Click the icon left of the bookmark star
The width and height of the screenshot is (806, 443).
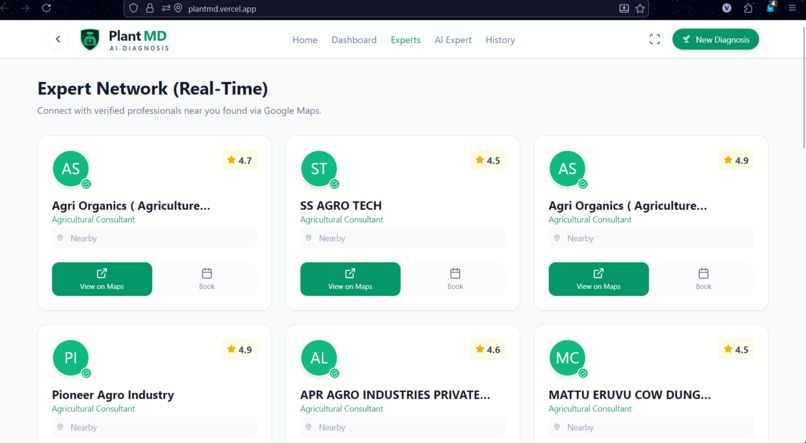tap(624, 8)
